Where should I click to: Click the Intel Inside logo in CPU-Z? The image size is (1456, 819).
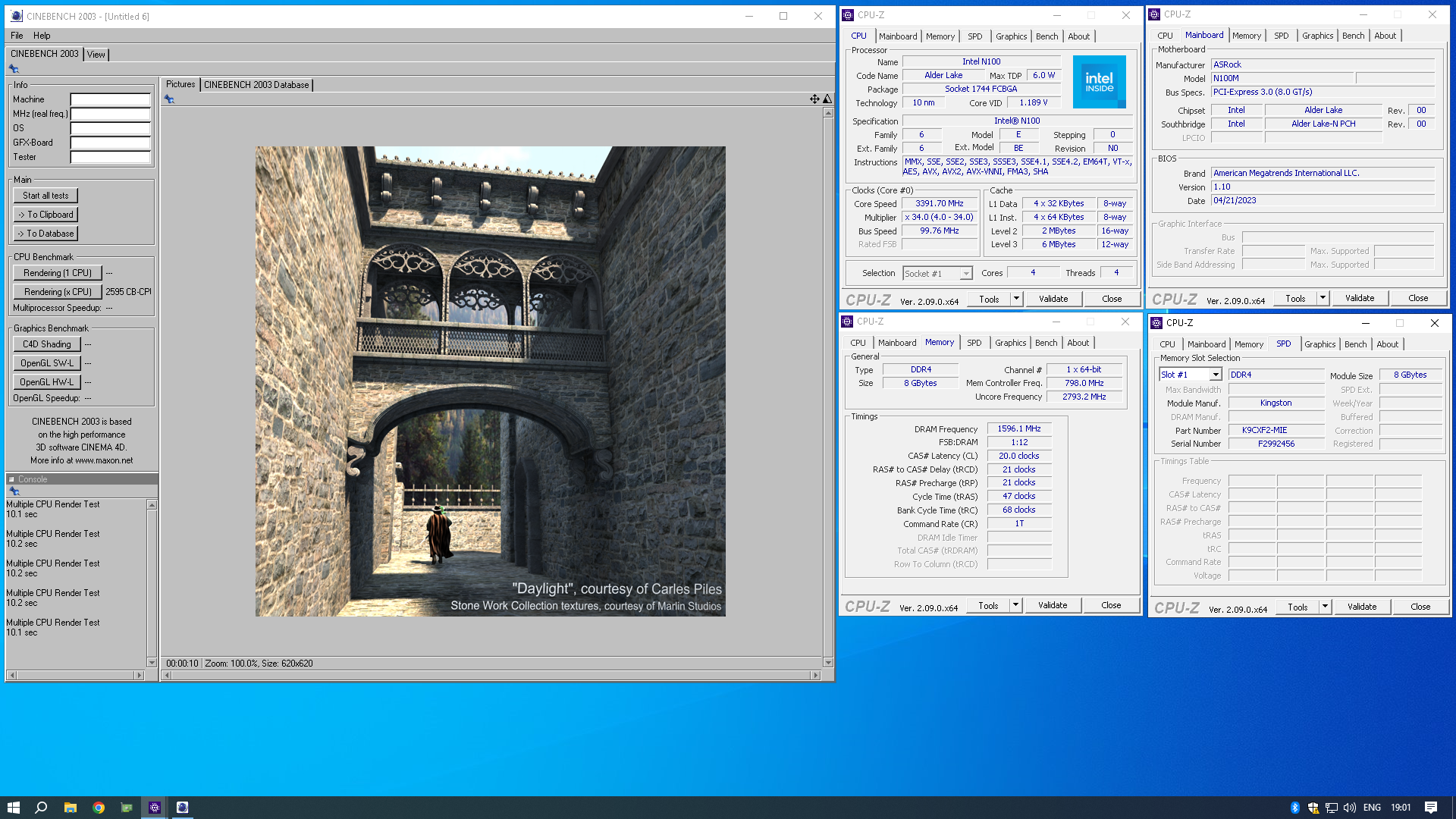tap(1099, 81)
